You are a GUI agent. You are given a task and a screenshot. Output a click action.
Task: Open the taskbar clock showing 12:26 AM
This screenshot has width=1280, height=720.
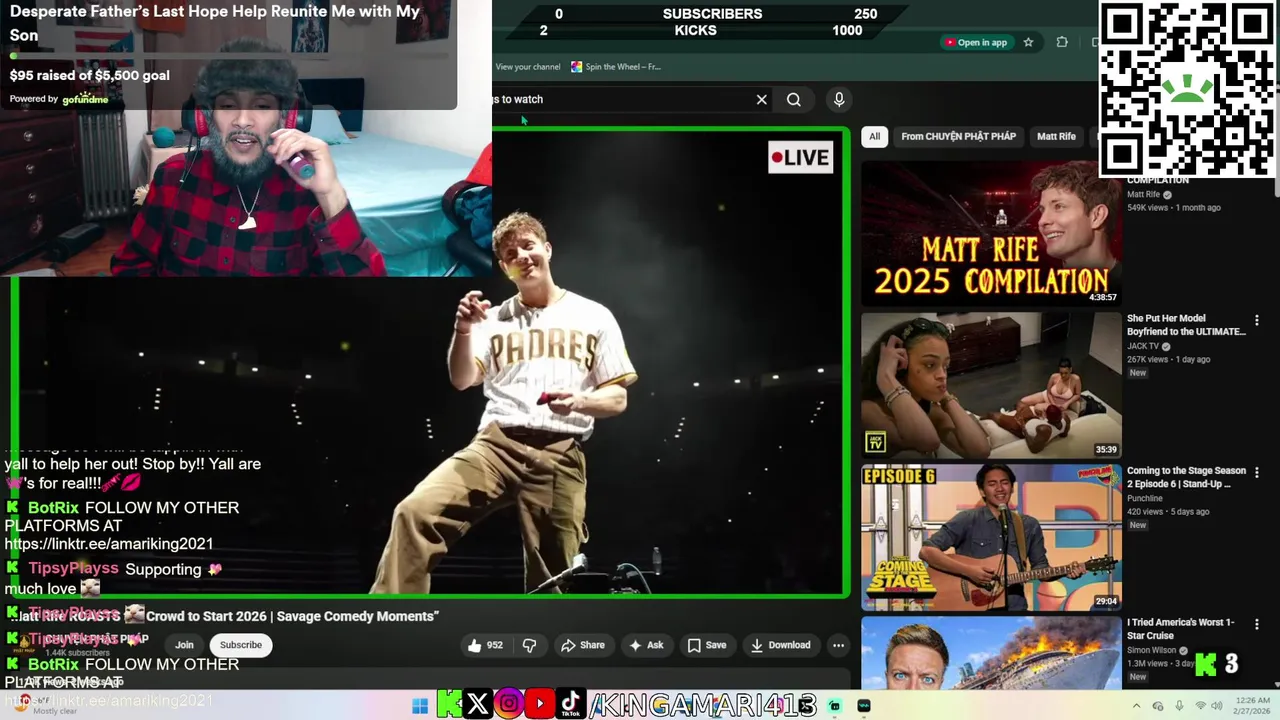pos(1252,706)
